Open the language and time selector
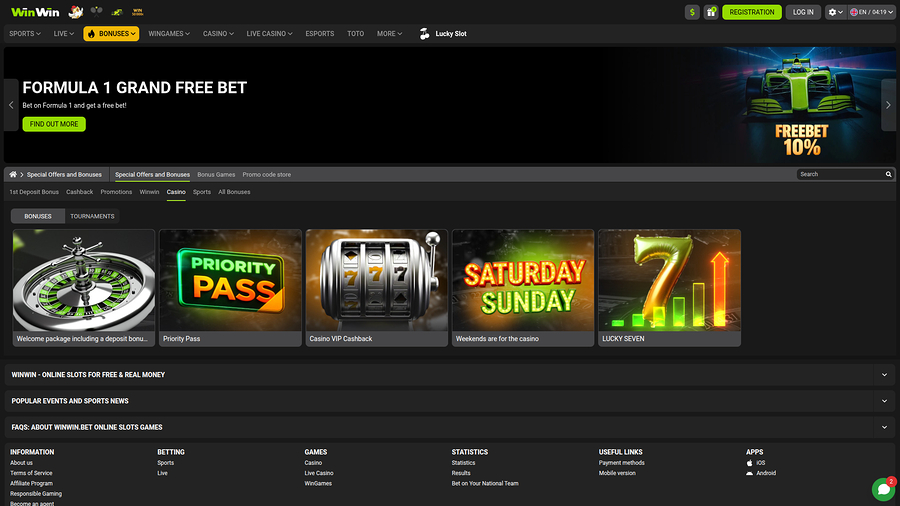Image resolution: width=900 pixels, height=506 pixels. (871, 12)
